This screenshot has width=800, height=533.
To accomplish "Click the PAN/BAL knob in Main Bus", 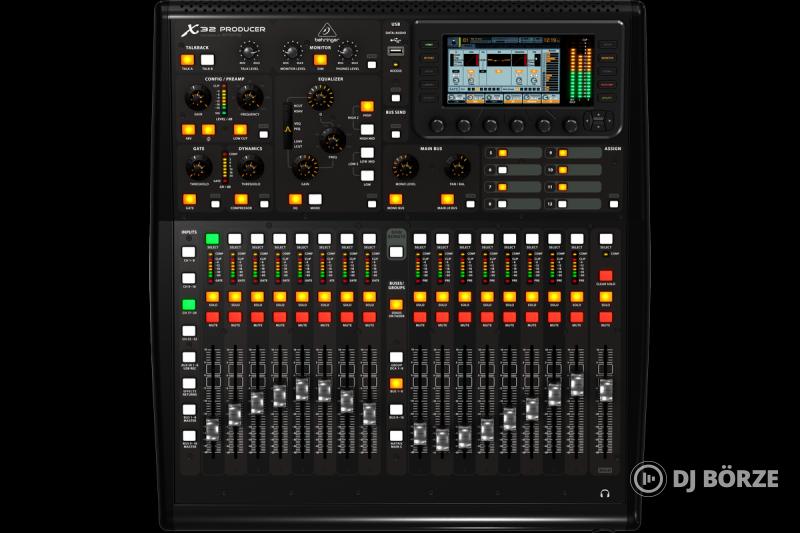I will [457, 167].
